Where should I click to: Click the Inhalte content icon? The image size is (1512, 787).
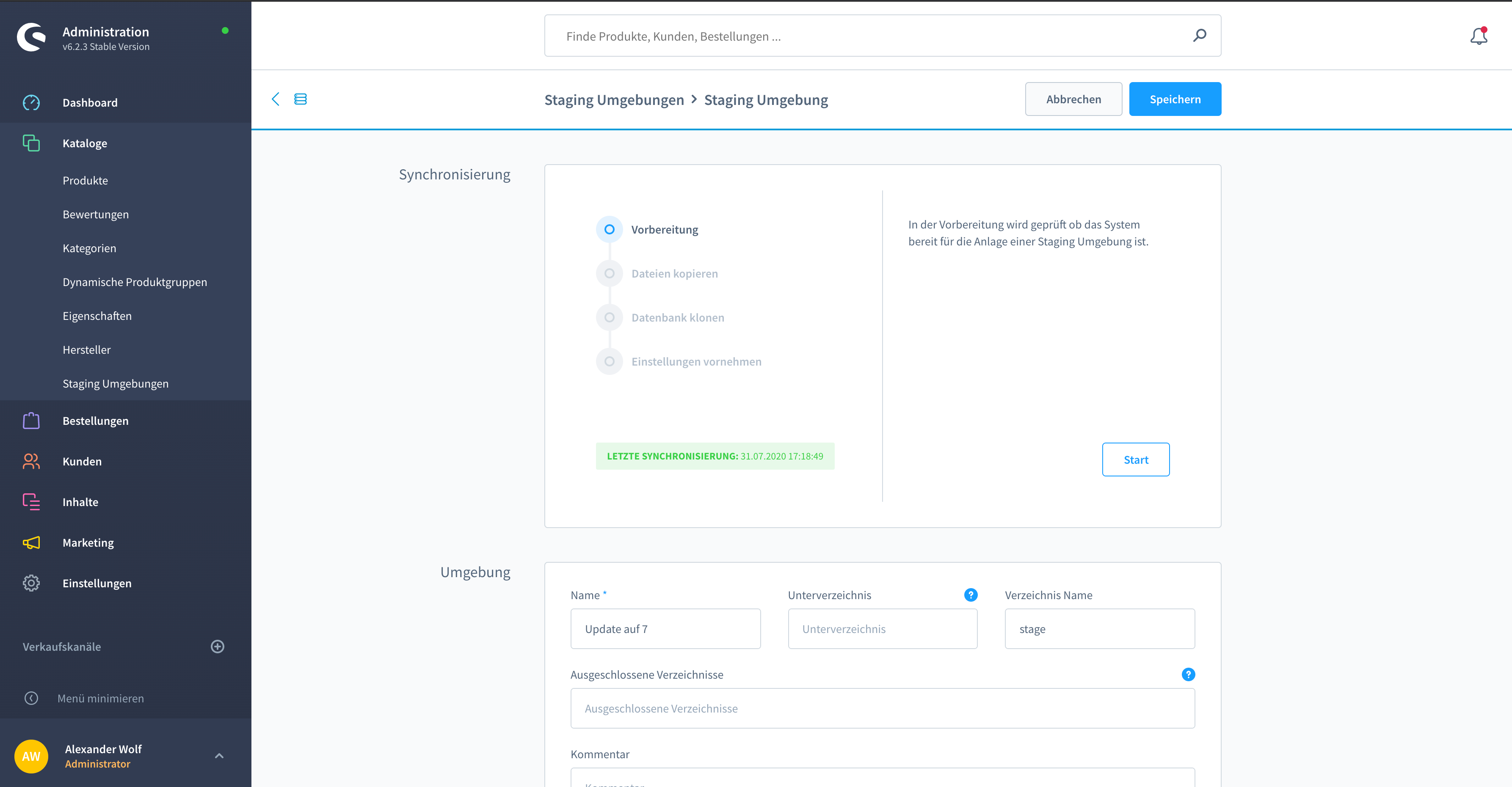tap(31, 502)
